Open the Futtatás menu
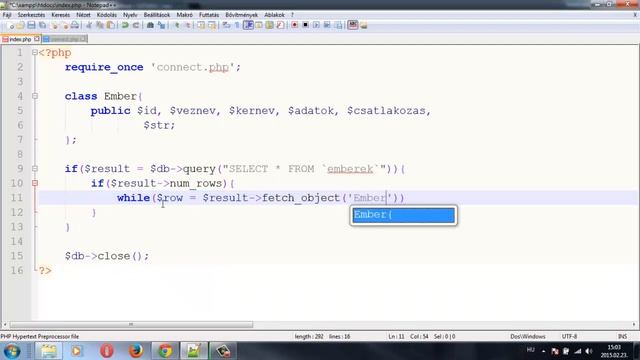640x360 pixels. (x=209, y=15)
